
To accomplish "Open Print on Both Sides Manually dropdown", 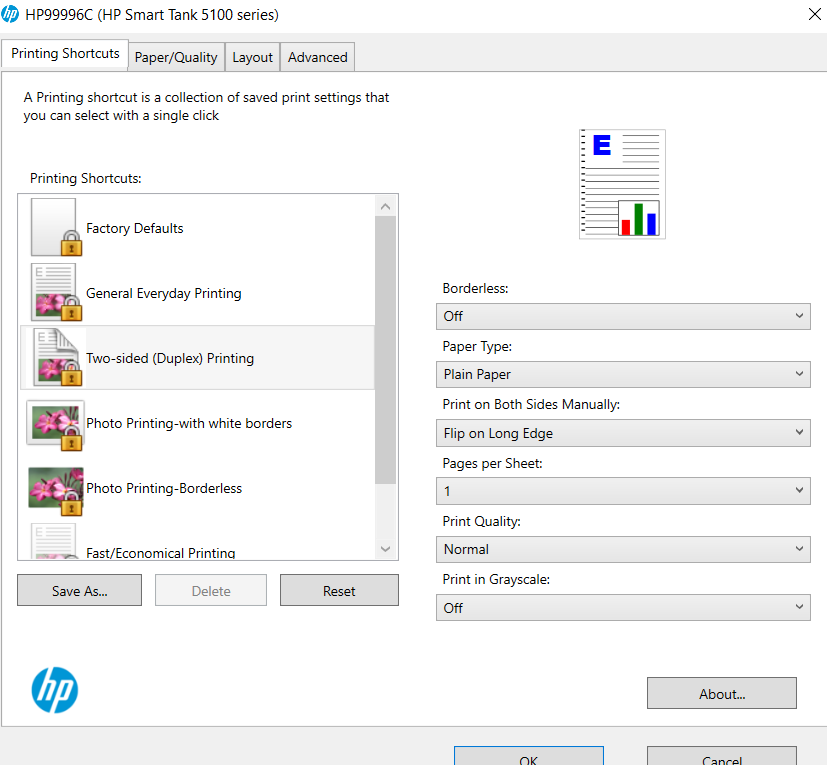I will [623, 433].
